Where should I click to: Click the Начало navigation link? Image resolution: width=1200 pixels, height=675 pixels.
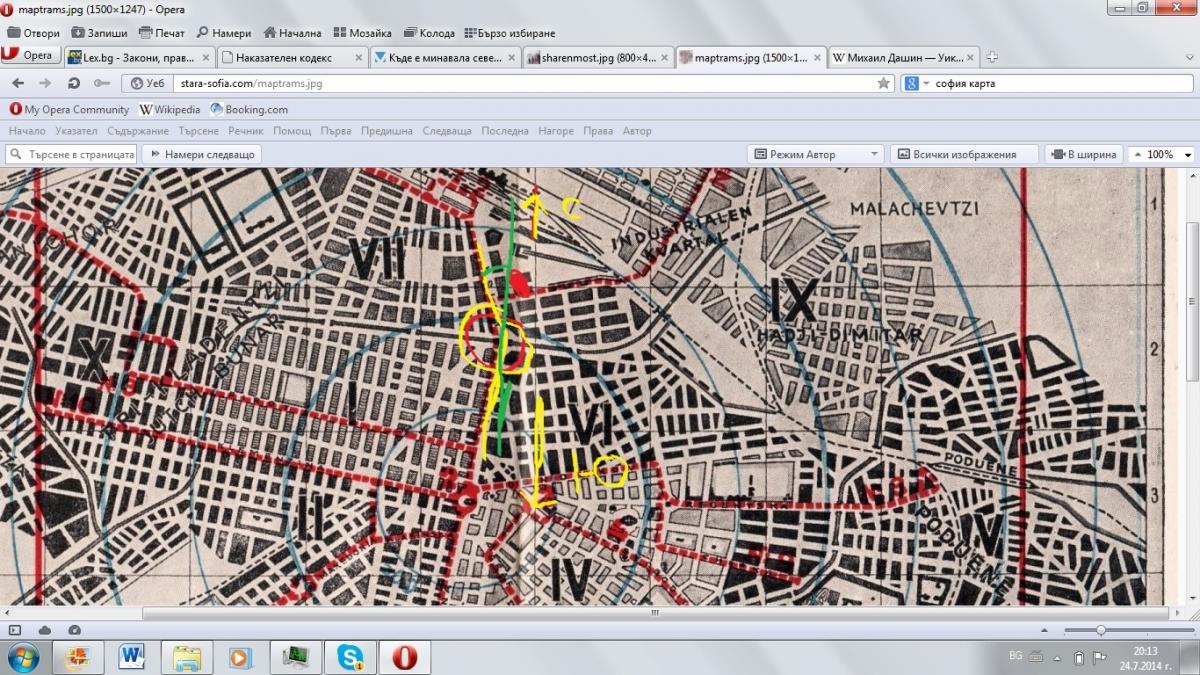point(27,131)
